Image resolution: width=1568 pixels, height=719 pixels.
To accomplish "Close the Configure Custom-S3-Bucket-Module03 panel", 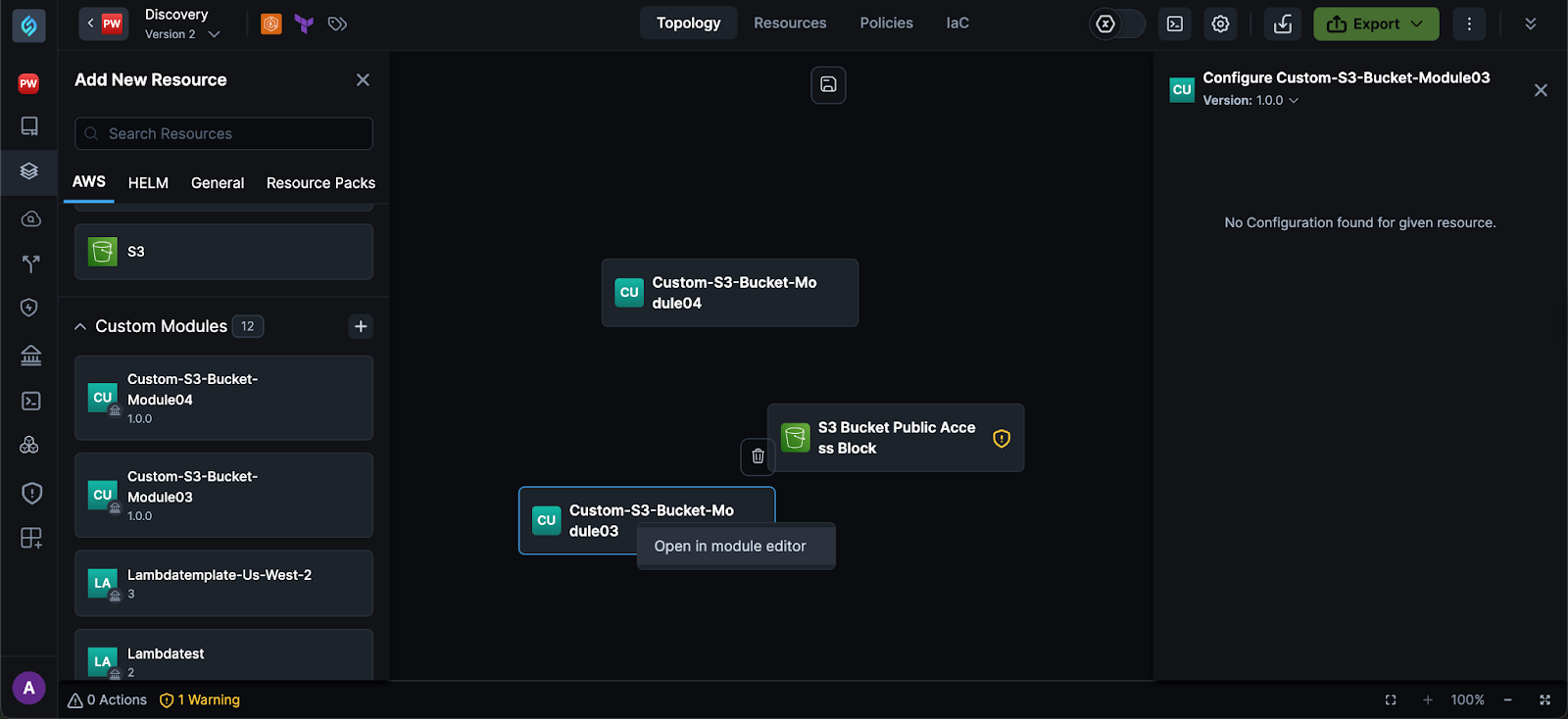I will point(1541,90).
